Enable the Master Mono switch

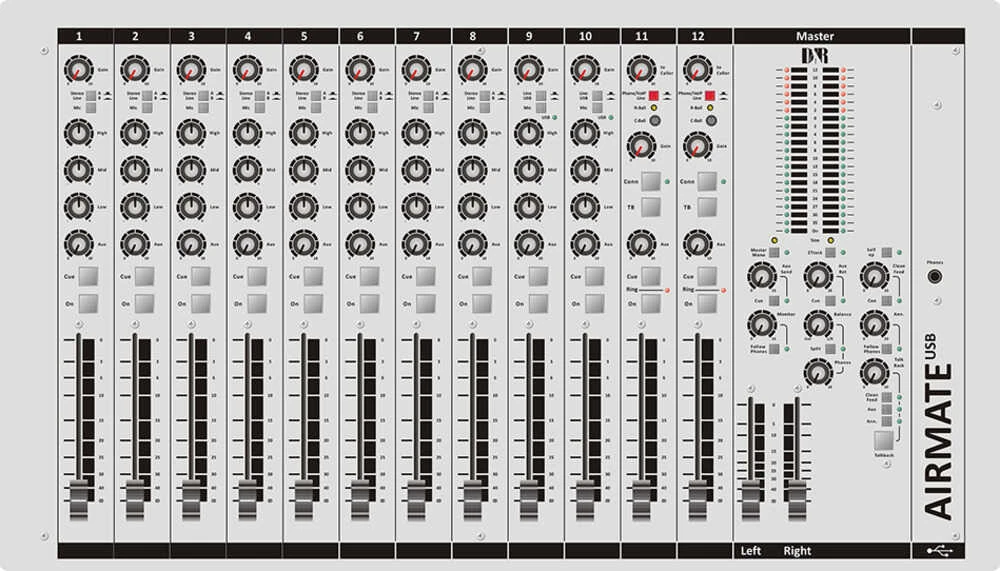[776, 253]
